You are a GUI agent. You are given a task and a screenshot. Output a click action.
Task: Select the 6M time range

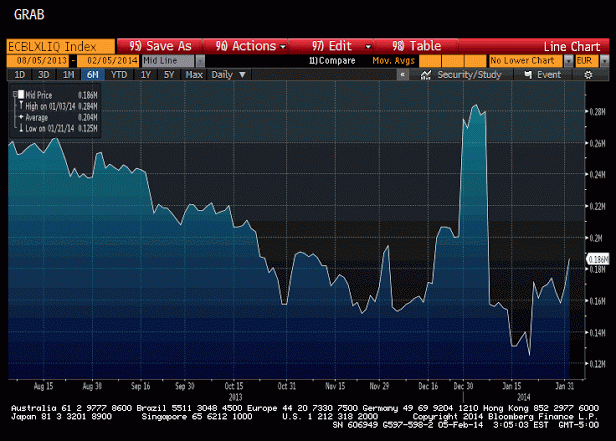click(x=92, y=75)
